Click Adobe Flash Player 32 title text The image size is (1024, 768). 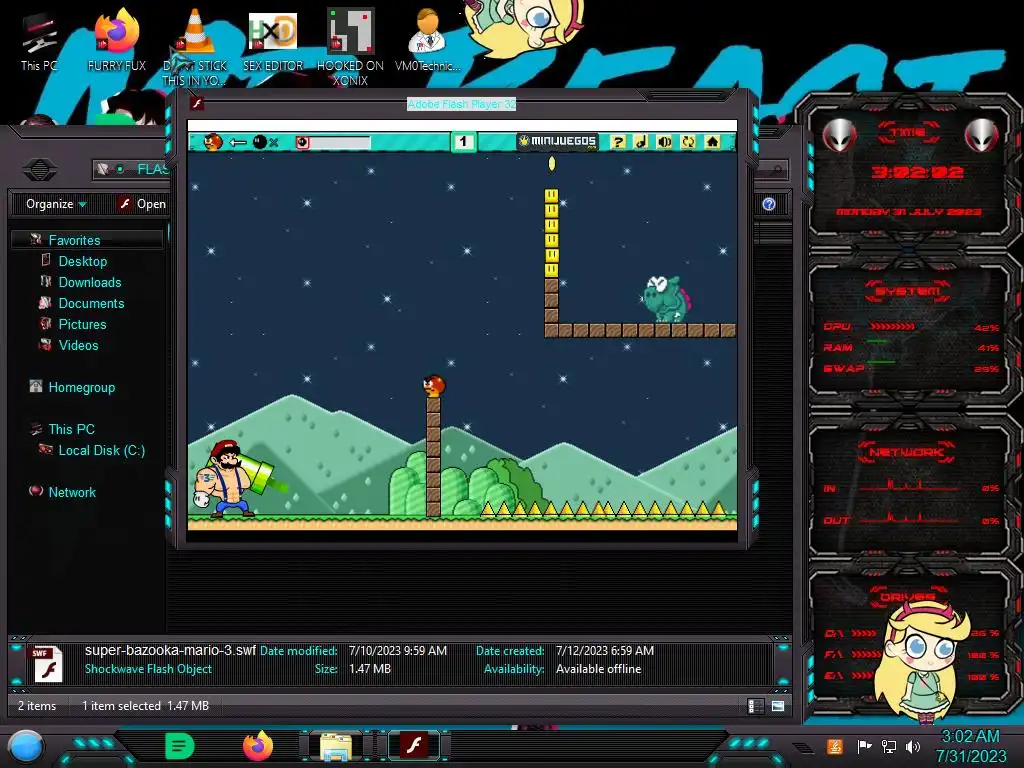[x=461, y=104]
